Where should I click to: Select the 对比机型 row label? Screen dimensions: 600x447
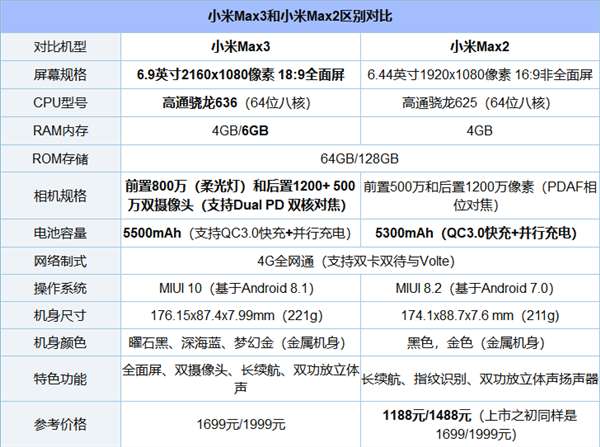pos(60,47)
